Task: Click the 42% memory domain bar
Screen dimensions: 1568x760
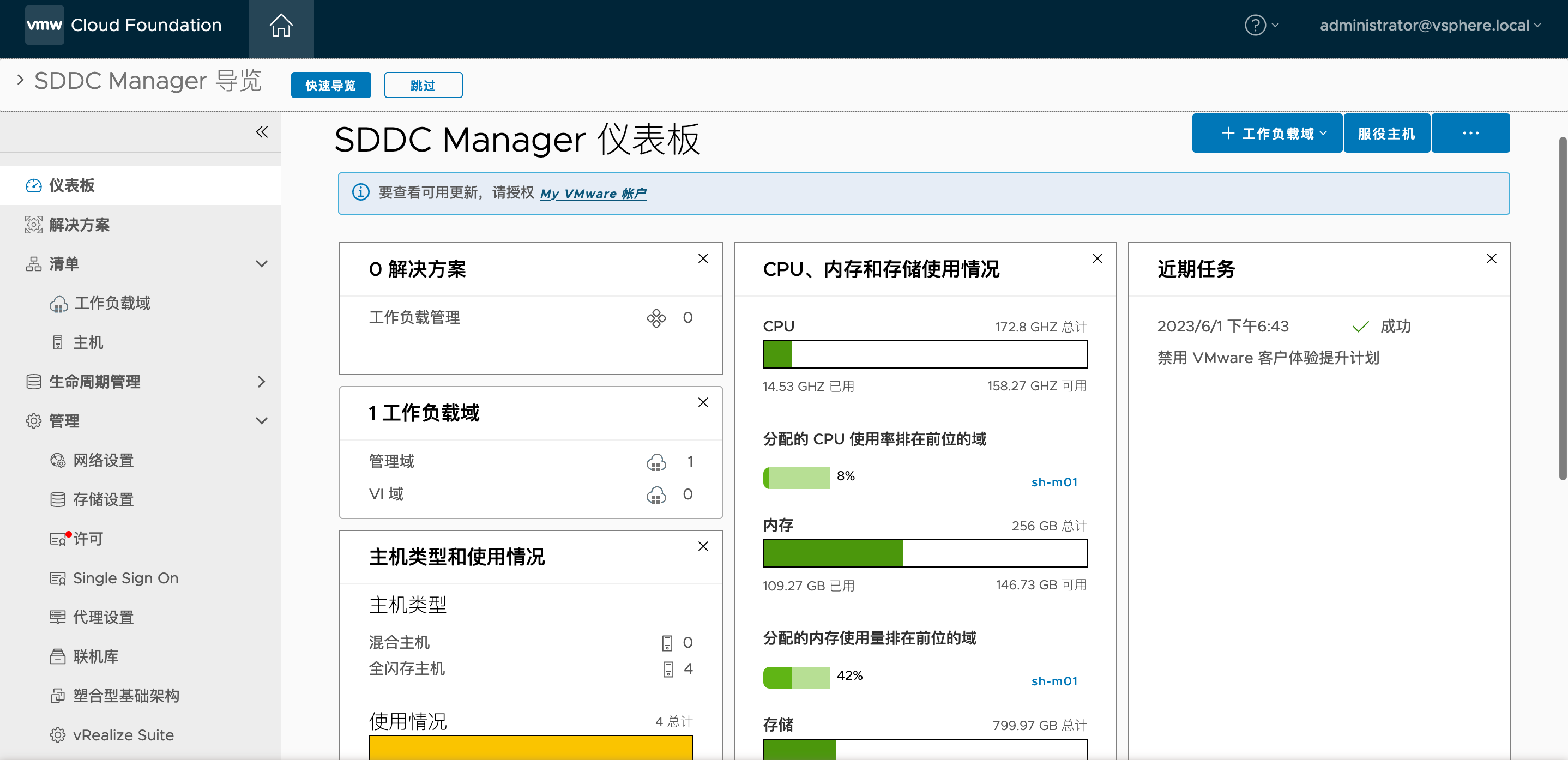Action: (x=796, y=677)
